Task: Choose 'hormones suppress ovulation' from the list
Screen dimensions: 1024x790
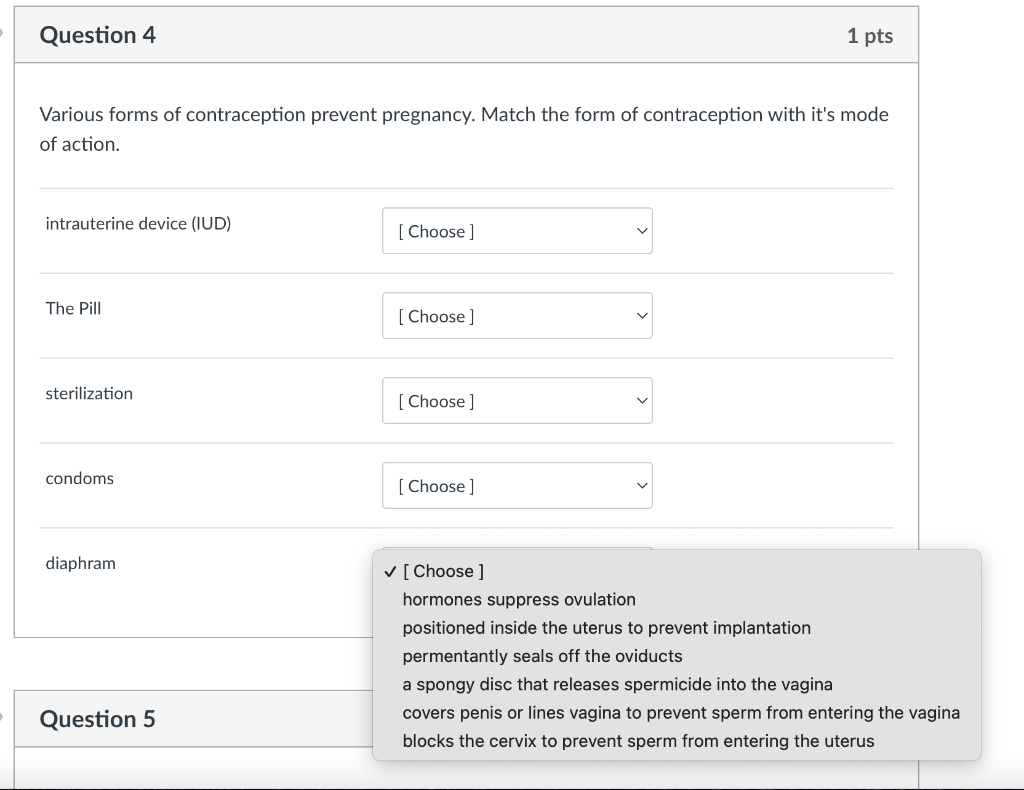Action: 519,599
